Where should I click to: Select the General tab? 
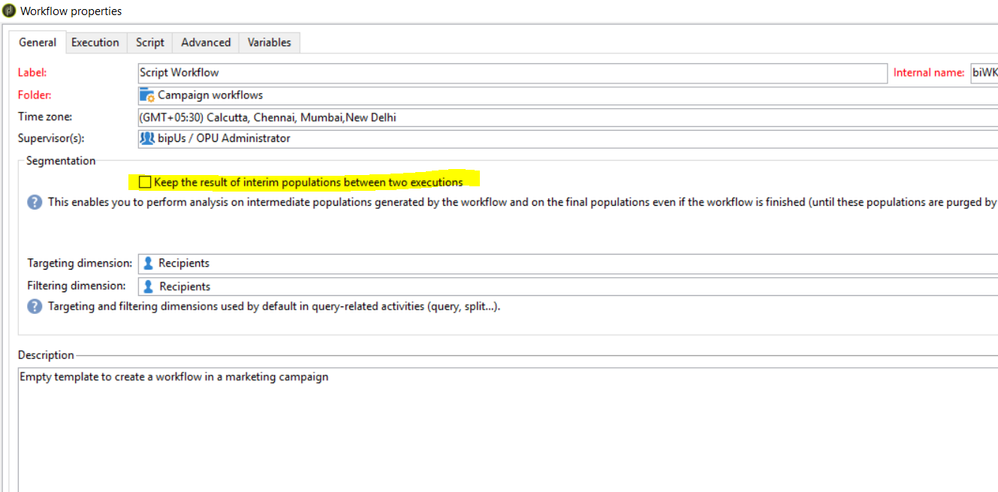point(38,42)
